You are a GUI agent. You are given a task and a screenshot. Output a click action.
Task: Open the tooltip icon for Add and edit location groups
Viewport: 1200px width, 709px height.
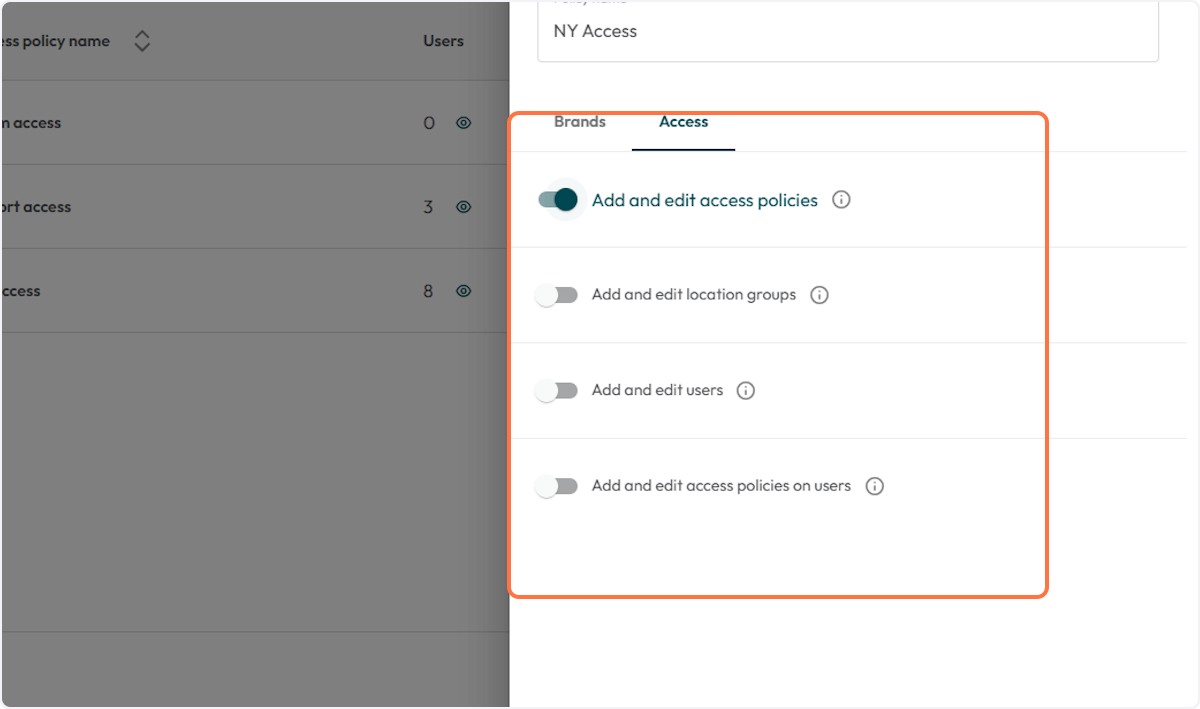pos(819,294)
